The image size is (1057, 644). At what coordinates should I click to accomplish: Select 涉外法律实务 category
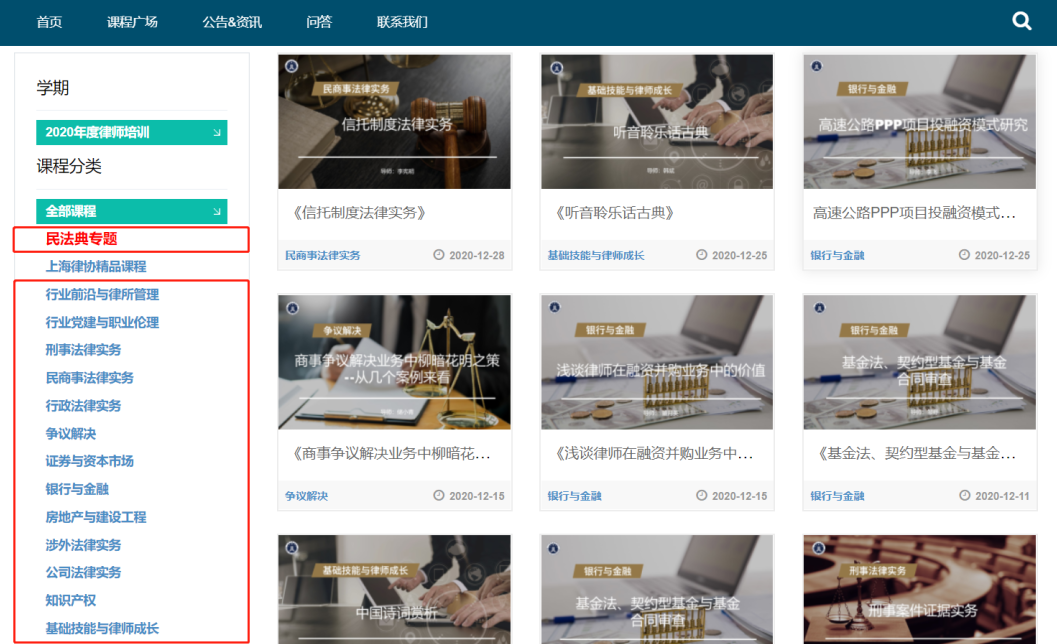[x=83, y=544]
